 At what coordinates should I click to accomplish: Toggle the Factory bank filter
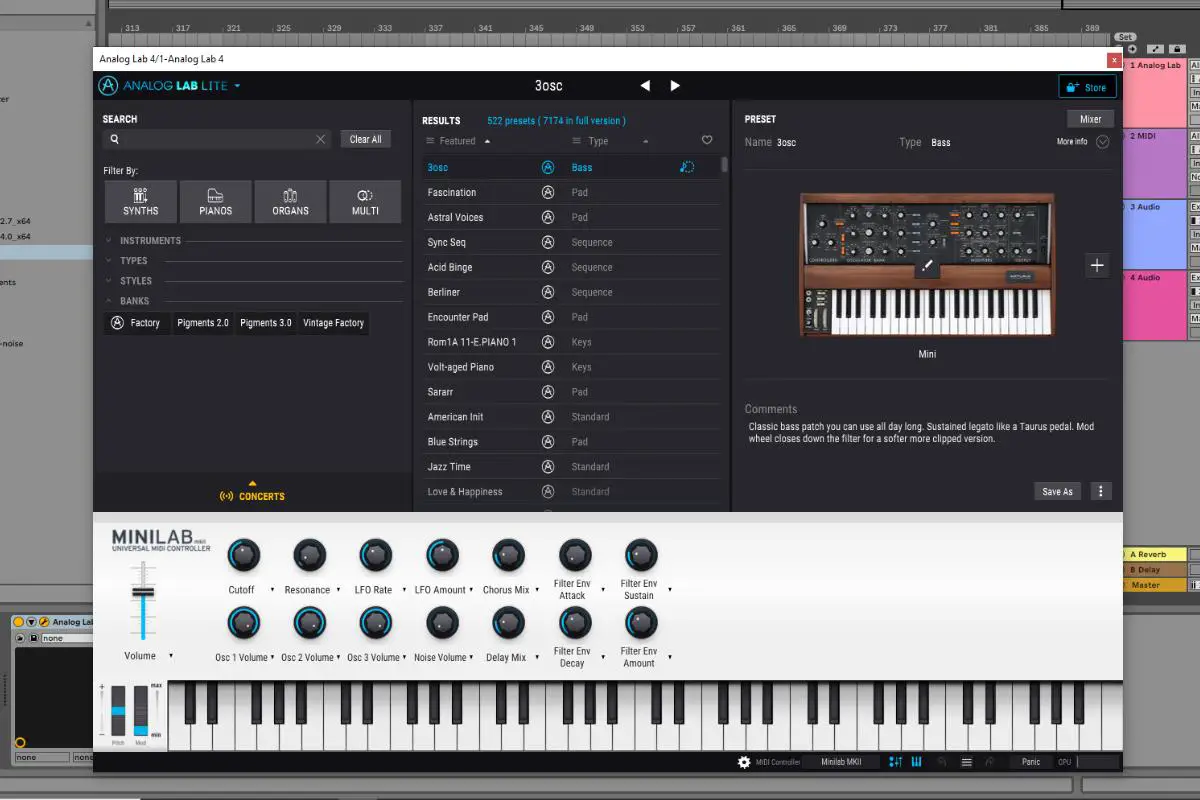pos(137,322)
